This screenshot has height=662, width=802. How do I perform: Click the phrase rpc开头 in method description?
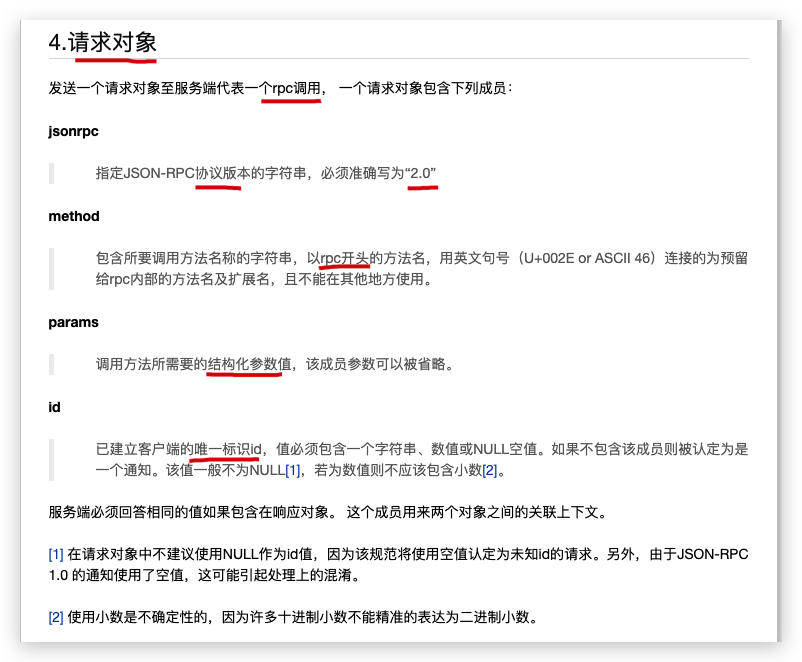tap(344, 258)
